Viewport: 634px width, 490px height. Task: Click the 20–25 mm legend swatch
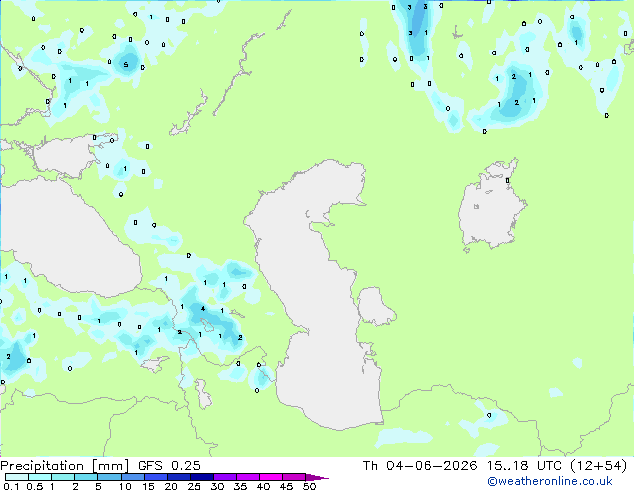(178, 477)
